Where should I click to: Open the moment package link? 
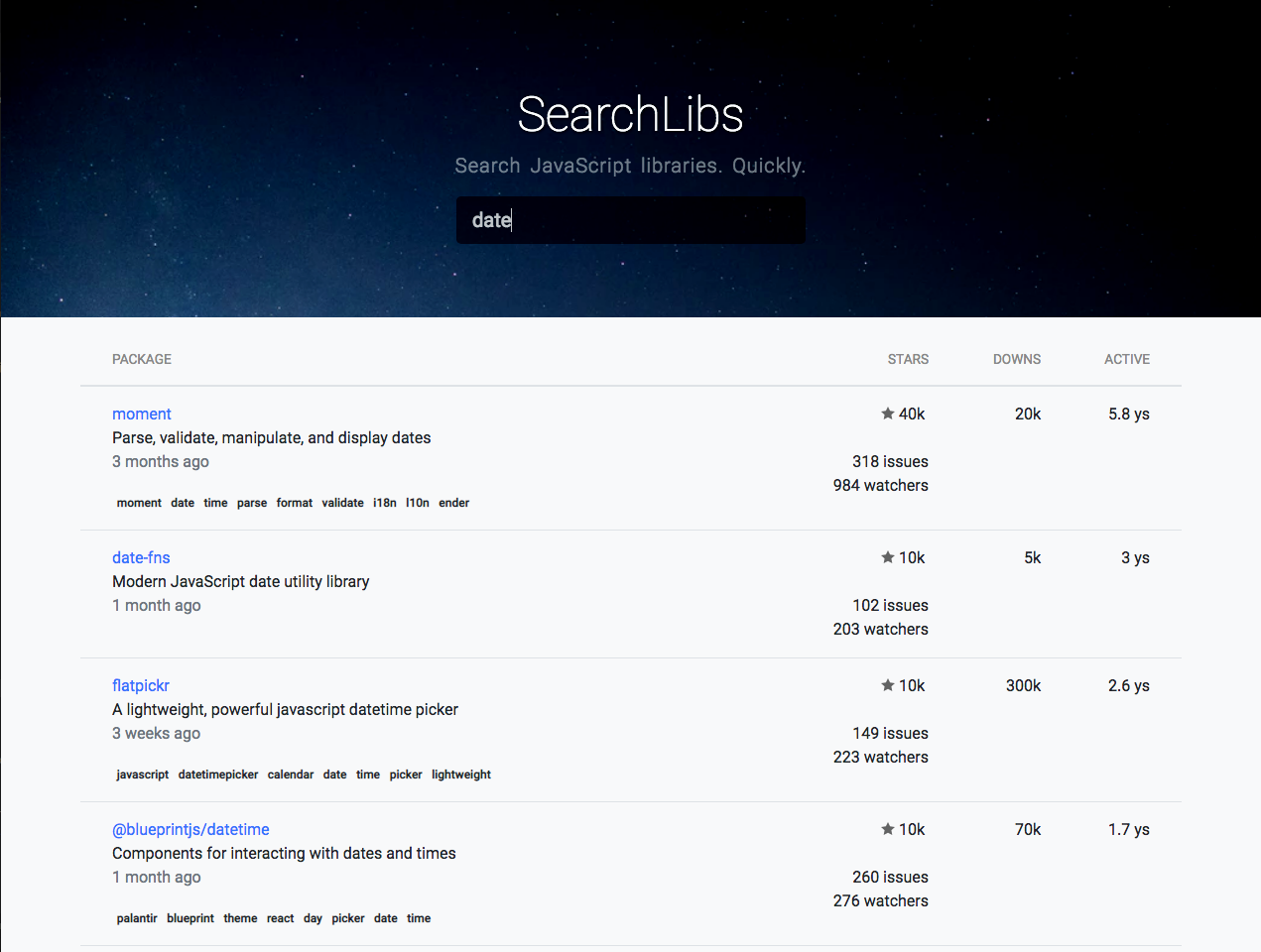tap(142, 414)
